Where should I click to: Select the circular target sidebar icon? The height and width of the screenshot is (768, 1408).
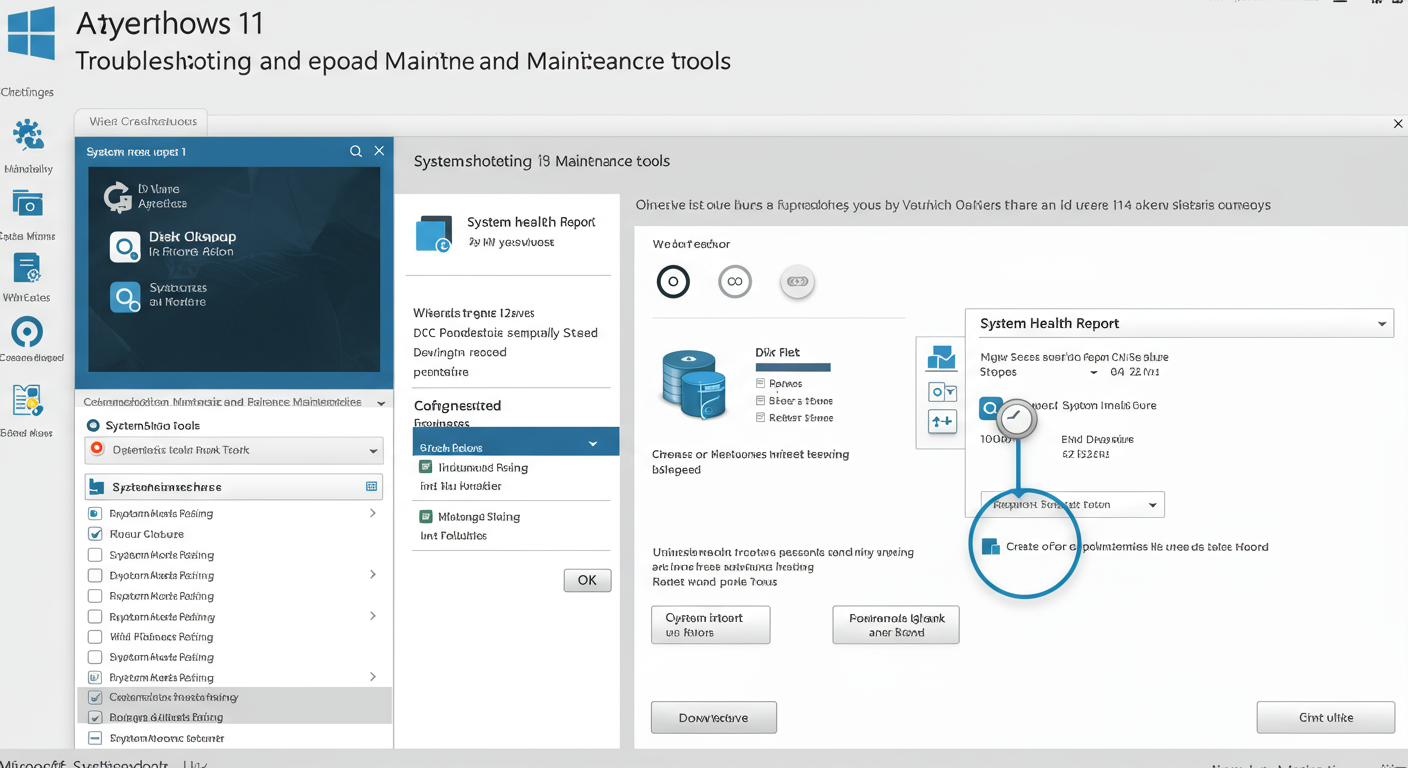pos(27,332)
